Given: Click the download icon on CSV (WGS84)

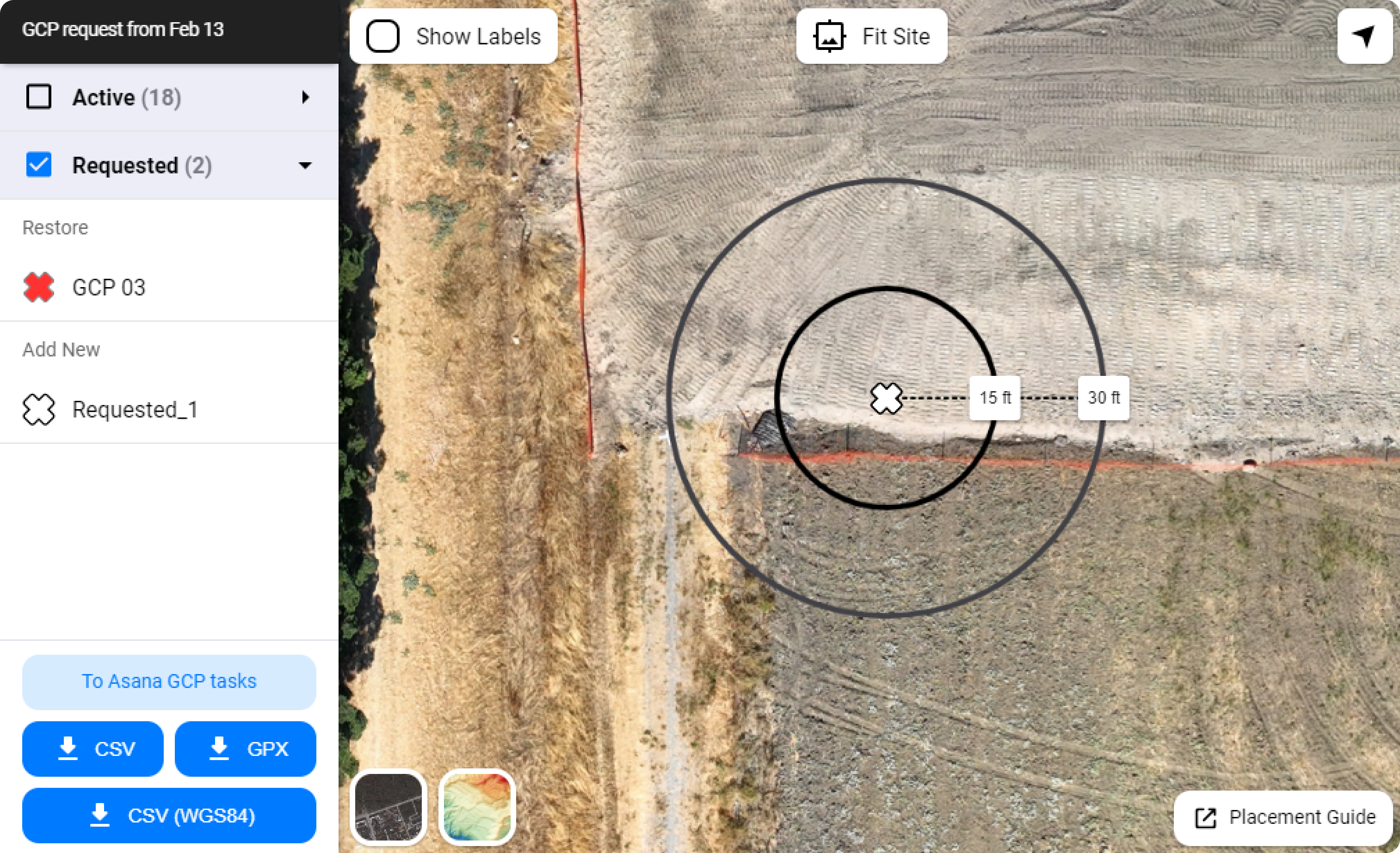Looking at the screenshot, I should [100, 816].
